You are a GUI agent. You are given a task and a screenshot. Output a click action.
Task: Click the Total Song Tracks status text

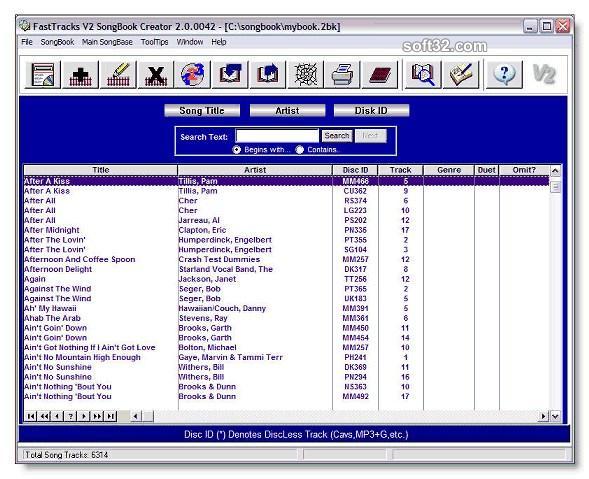pos(66,455)
